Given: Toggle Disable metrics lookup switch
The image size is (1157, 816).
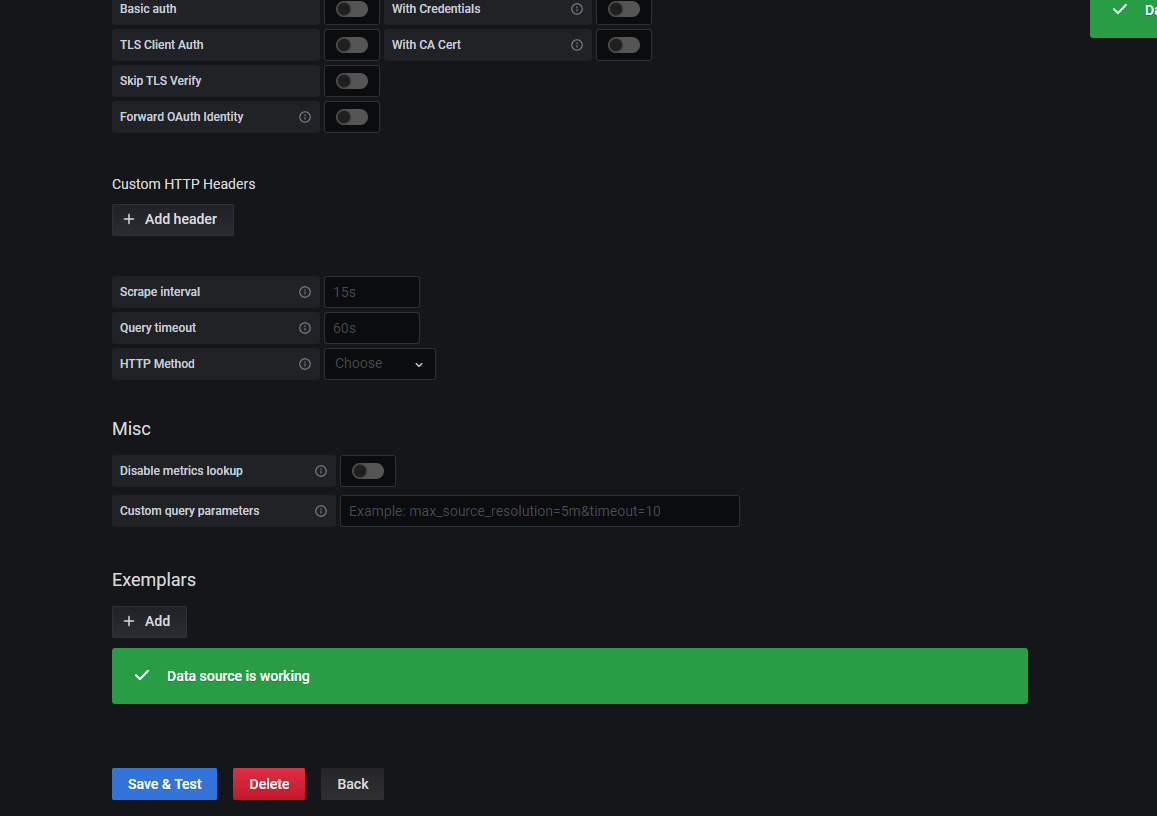Looking at the screenshot, I should pyautogui.click(x=367, y=471).
